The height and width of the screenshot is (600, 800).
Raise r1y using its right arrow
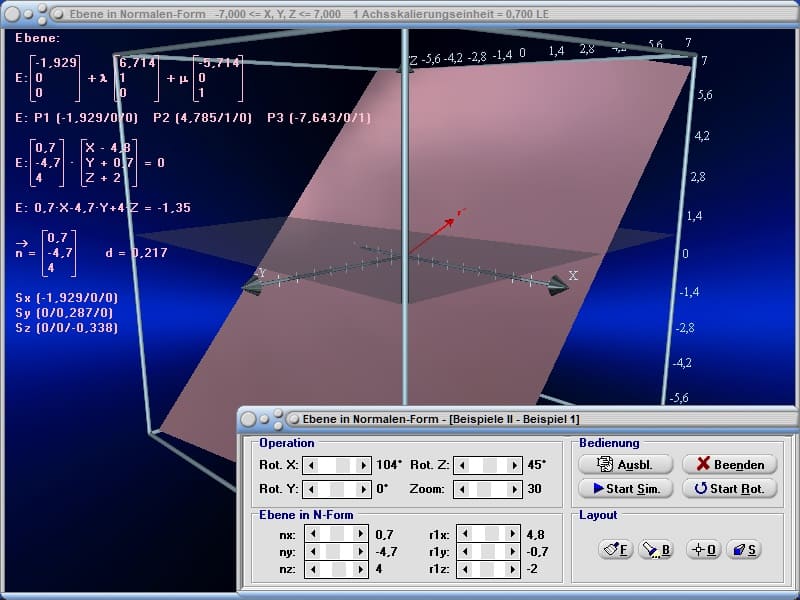(x=512, y=551)
